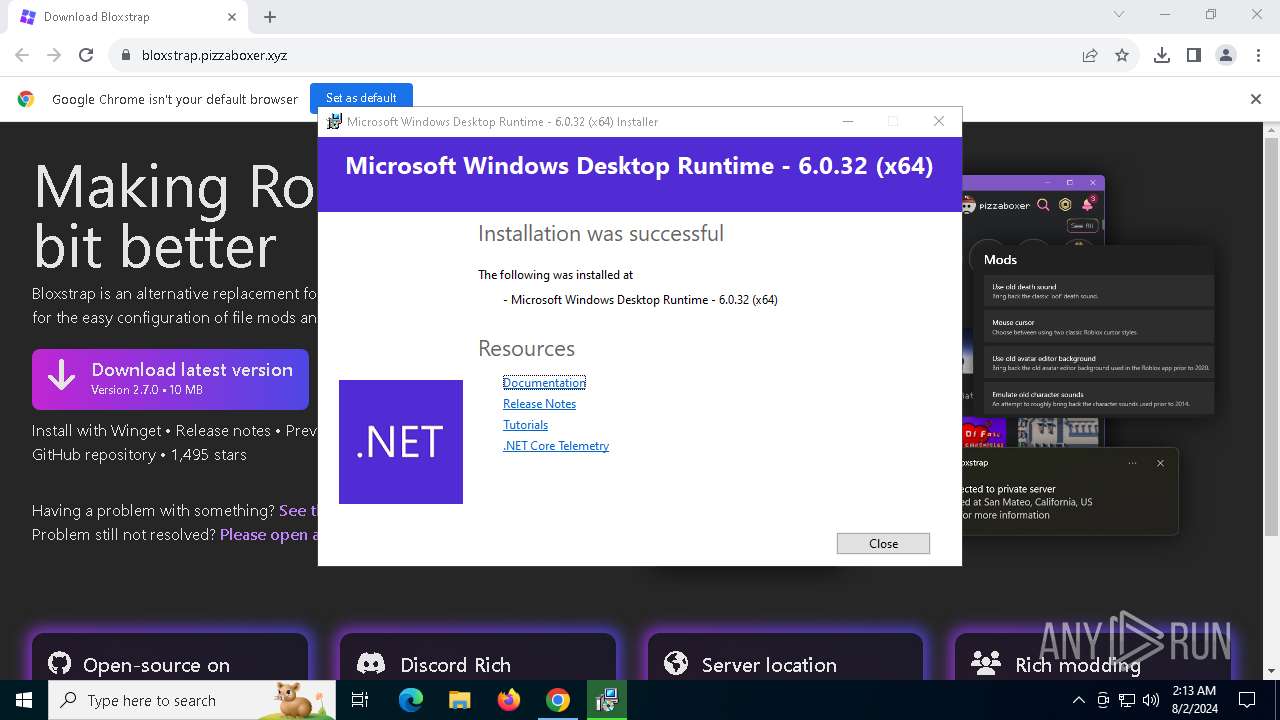Viewport: 1280px width, 720px height.
Task: Open Chrome tab search dropdown
Action: click(1119, 14)
